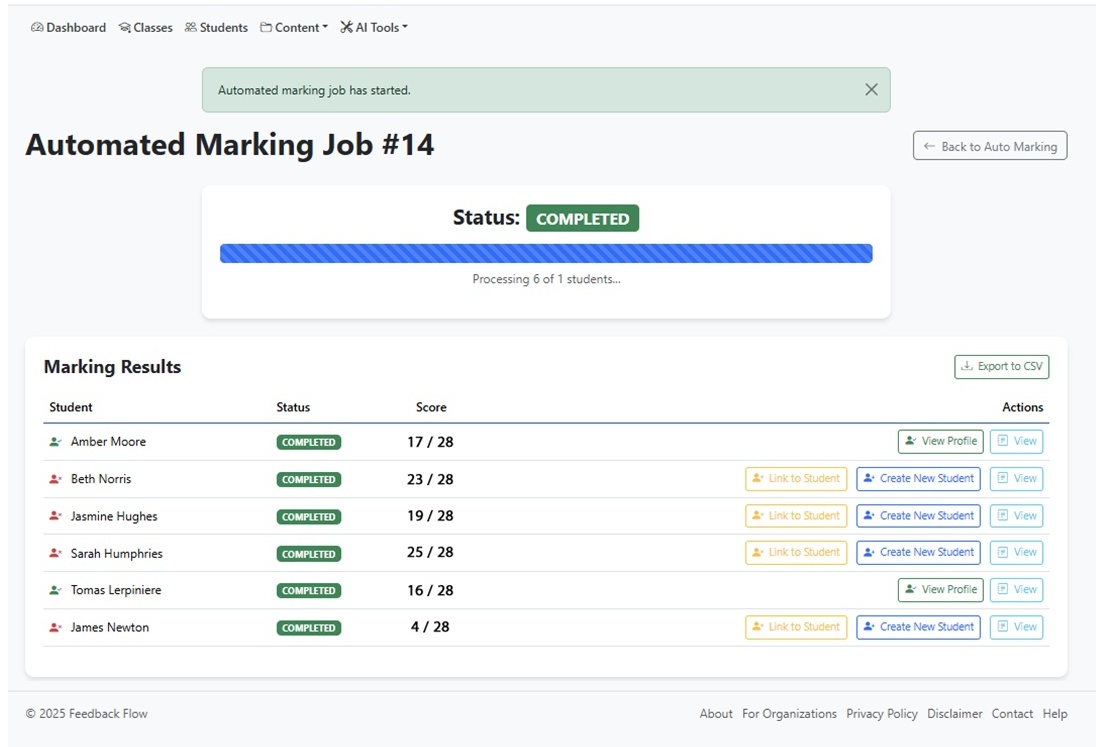Click the person-check icon on Tomas Lerpiniere's View Profile

910,590
